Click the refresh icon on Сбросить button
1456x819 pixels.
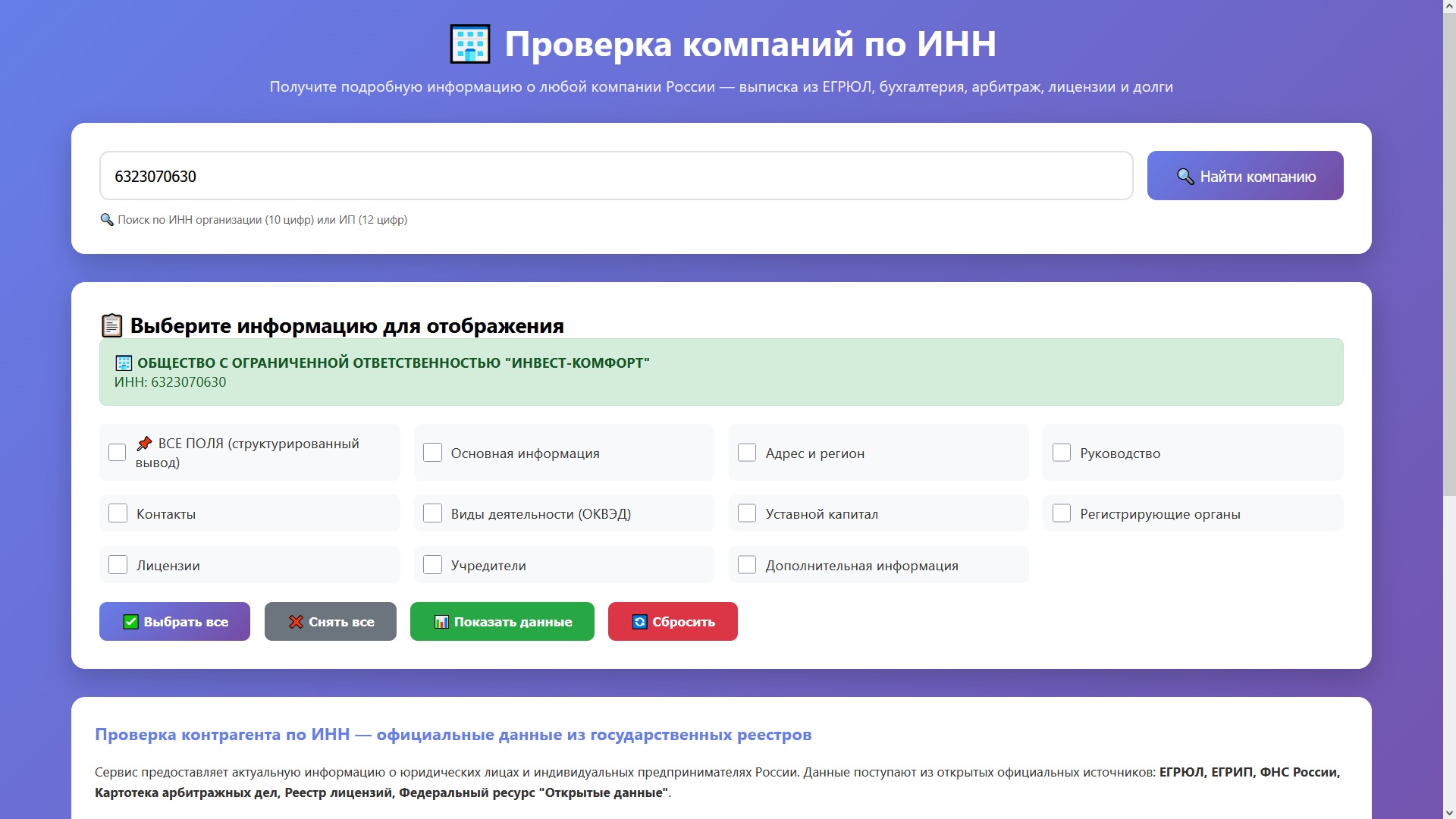point(639,622)
